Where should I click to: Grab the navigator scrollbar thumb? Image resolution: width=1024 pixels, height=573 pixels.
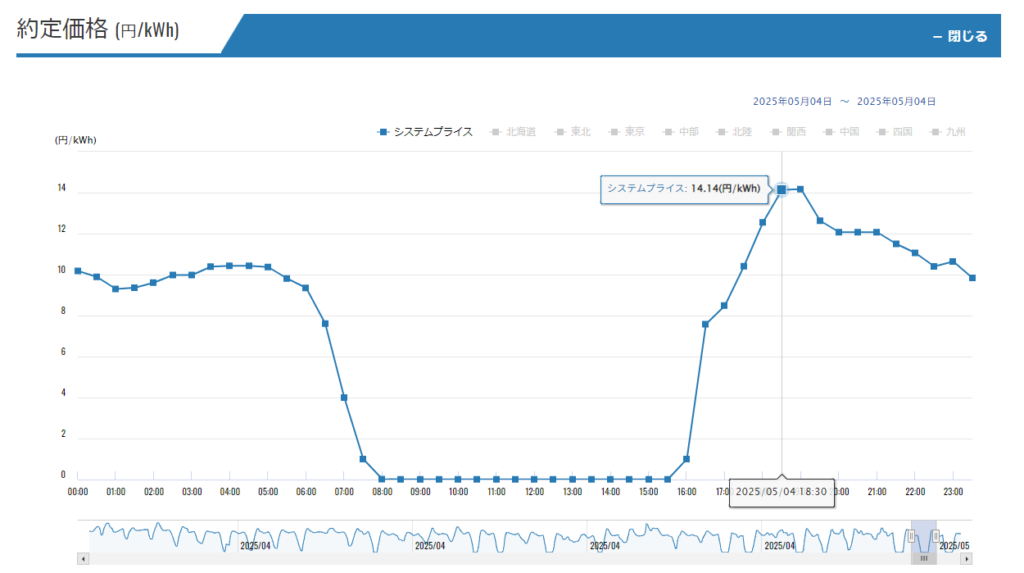point(923,559)
